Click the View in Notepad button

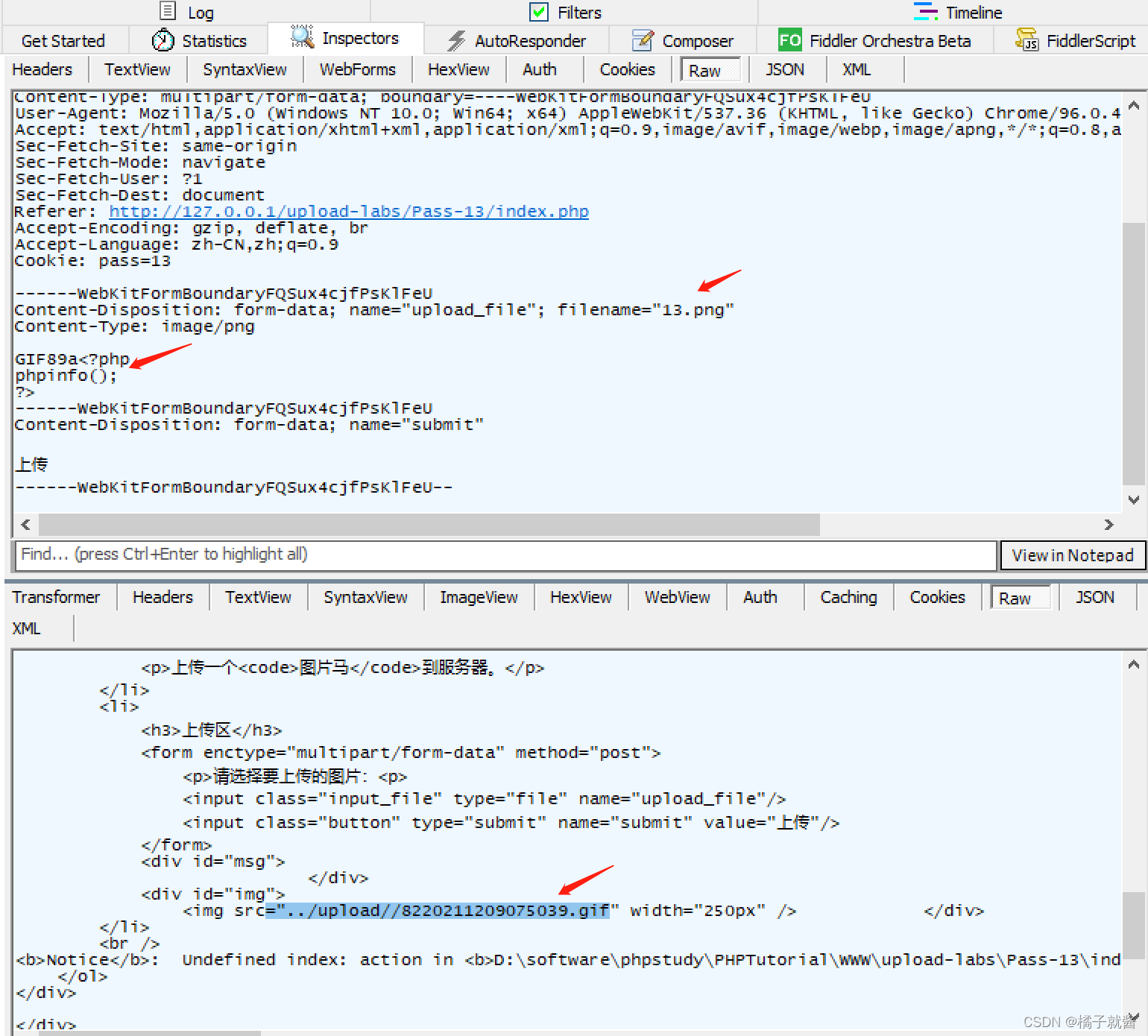pyautogui.click(x=1073, y=555)
